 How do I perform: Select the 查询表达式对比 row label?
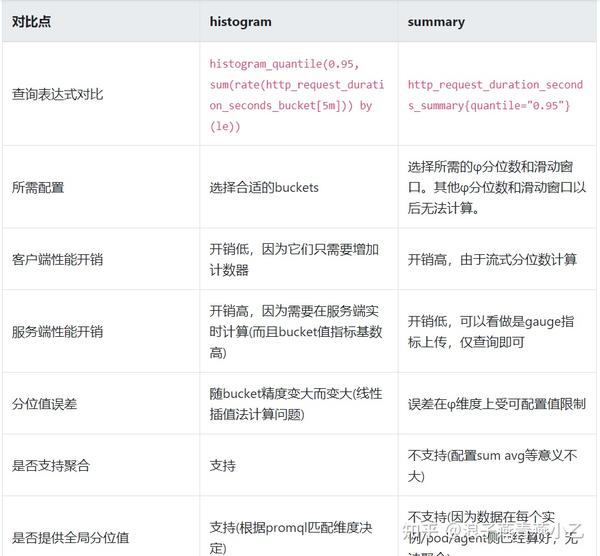pyautogui.click(x=57, y=95)
